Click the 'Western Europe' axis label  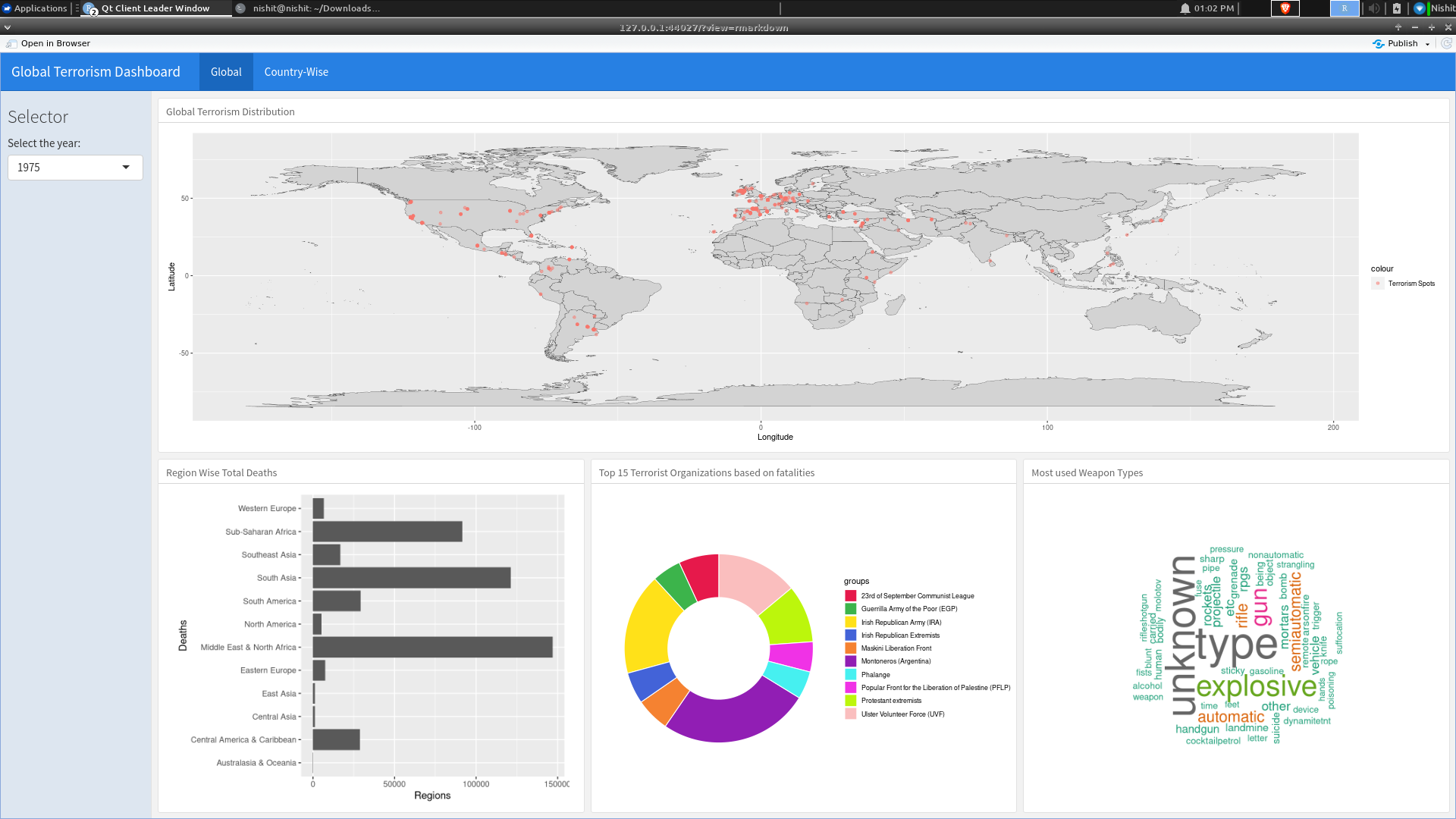pos(267,508)
